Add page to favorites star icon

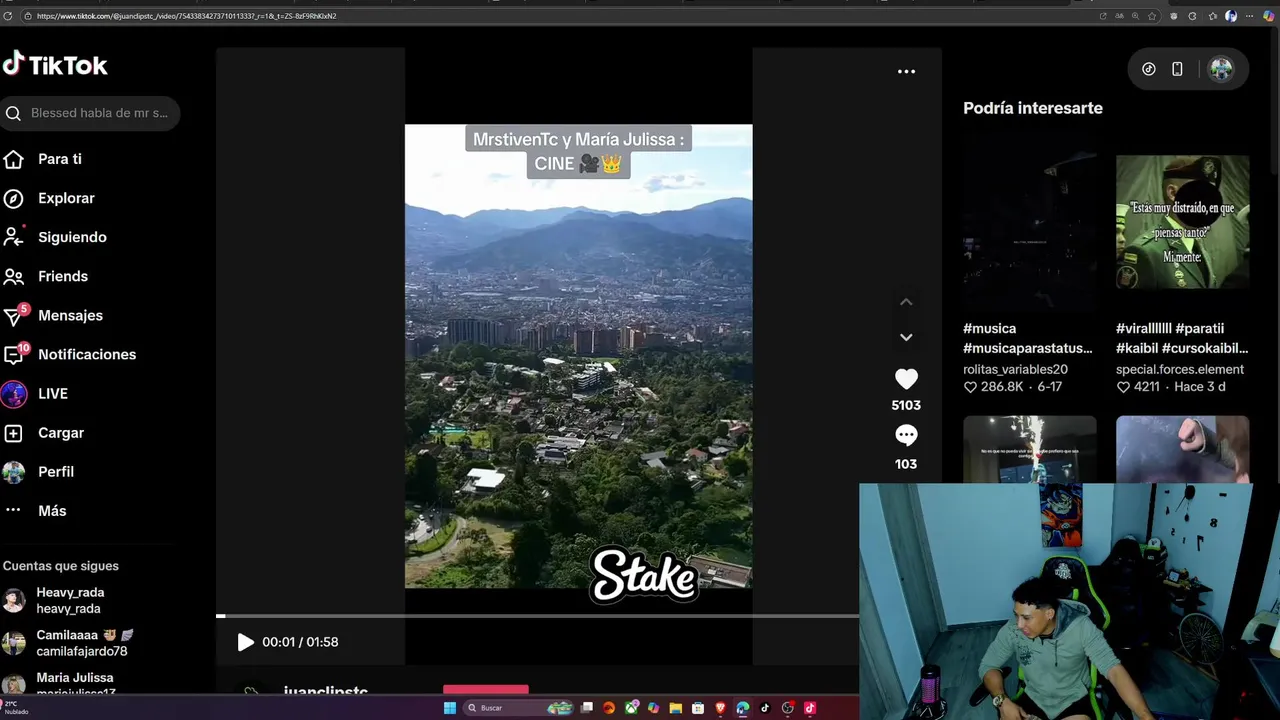[x=1152, y=16]
